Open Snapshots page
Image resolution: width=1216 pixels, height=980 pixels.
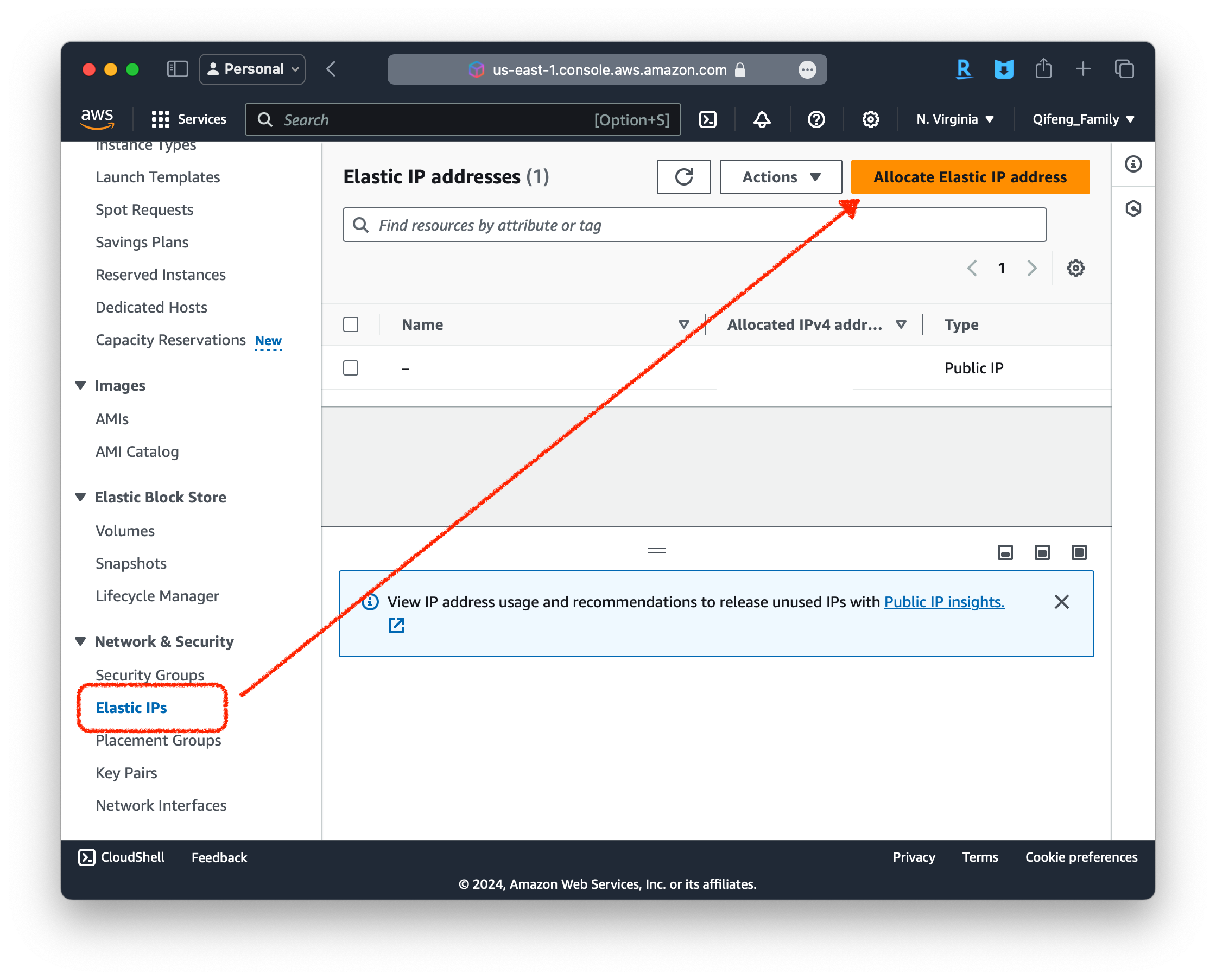(131, 564)
